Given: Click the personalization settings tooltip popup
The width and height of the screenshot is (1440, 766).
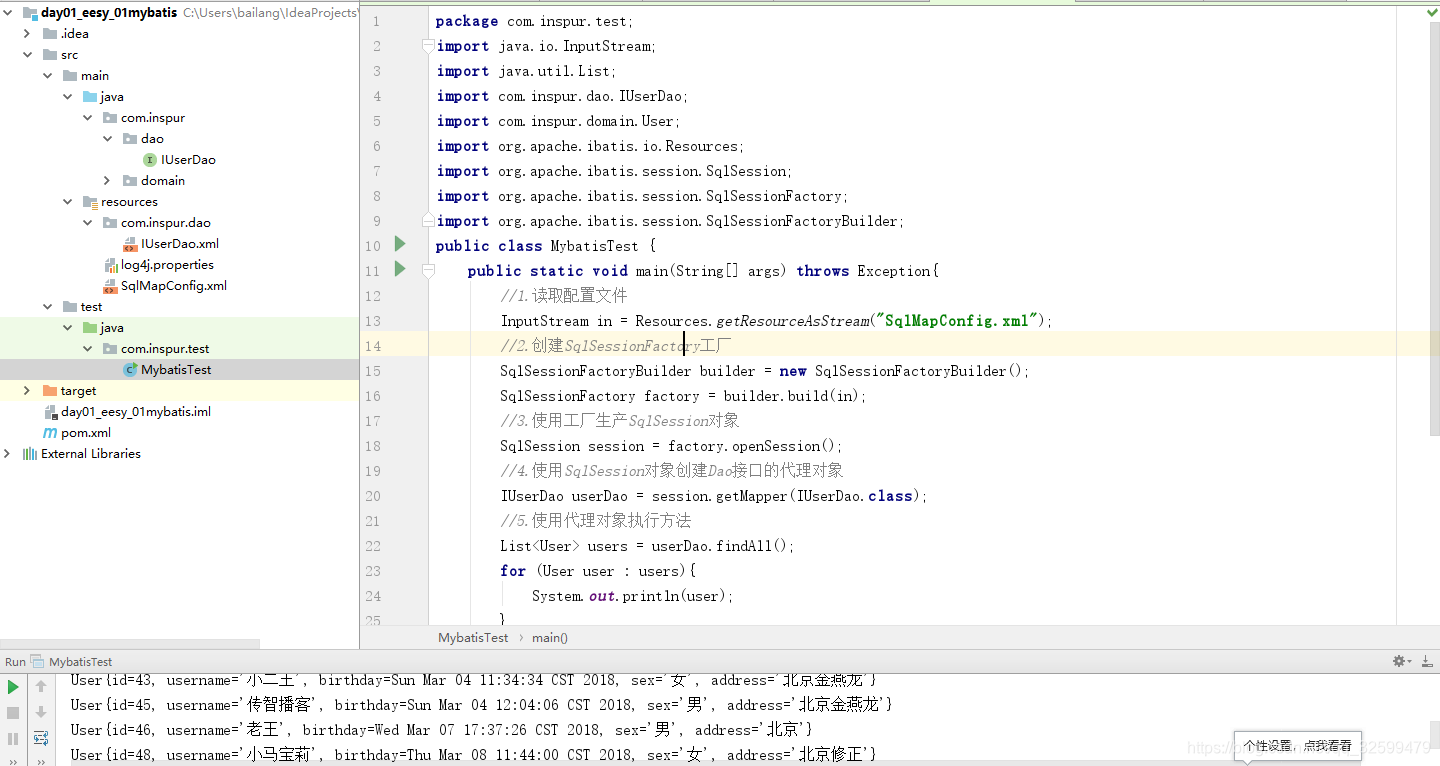Looking at the screenshot, I should (x=1297, y=746).
